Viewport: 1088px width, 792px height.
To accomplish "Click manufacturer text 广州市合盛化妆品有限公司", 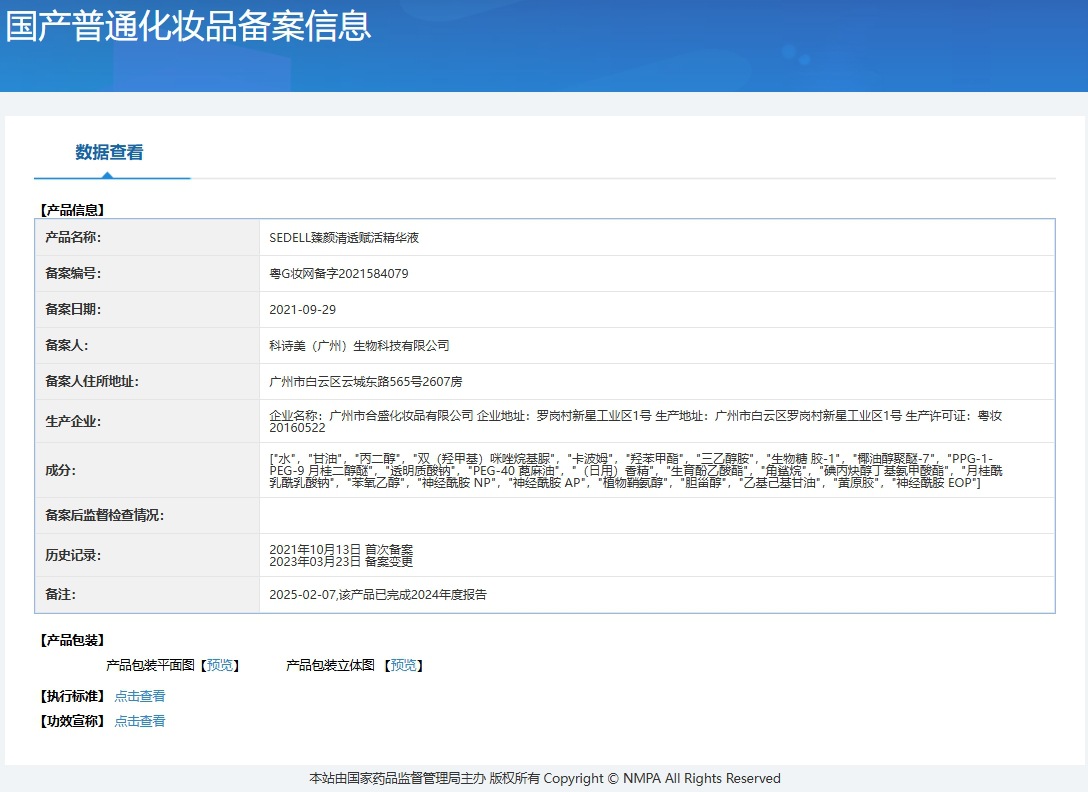I will click(401, 415).
